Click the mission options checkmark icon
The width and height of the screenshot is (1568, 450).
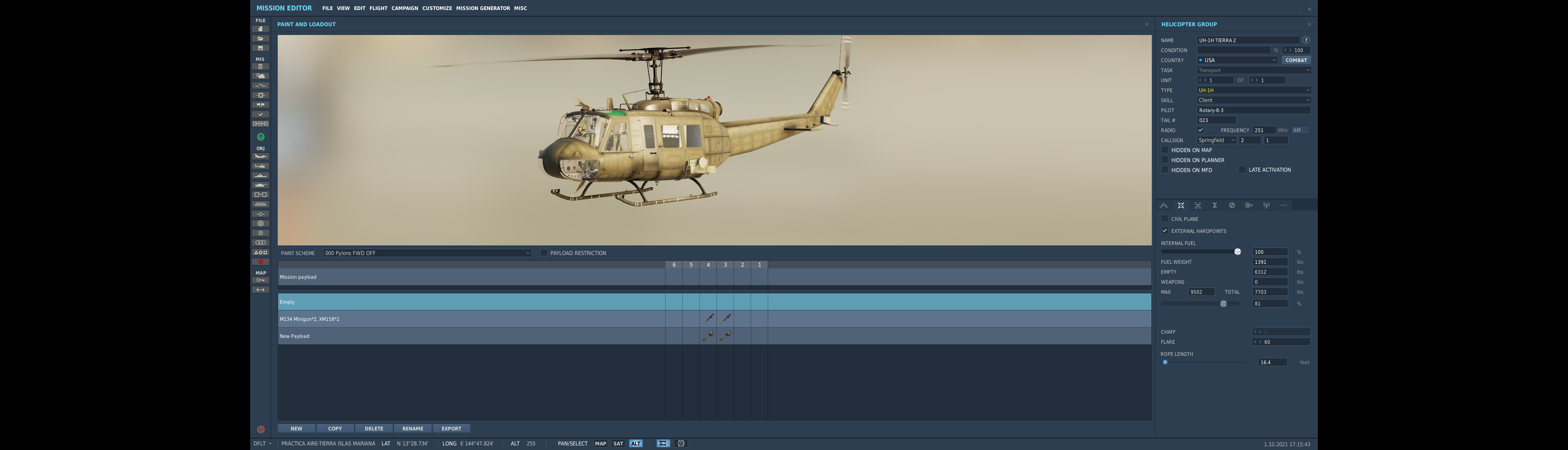coord(261,114)
